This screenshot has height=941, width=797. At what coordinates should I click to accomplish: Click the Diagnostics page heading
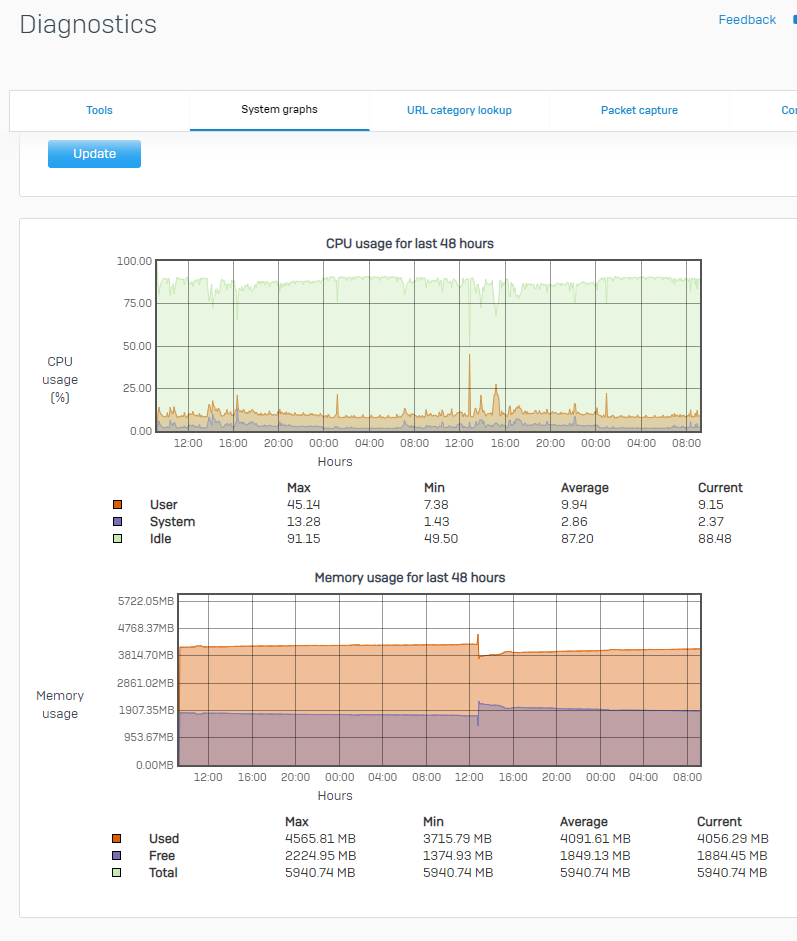88,25
